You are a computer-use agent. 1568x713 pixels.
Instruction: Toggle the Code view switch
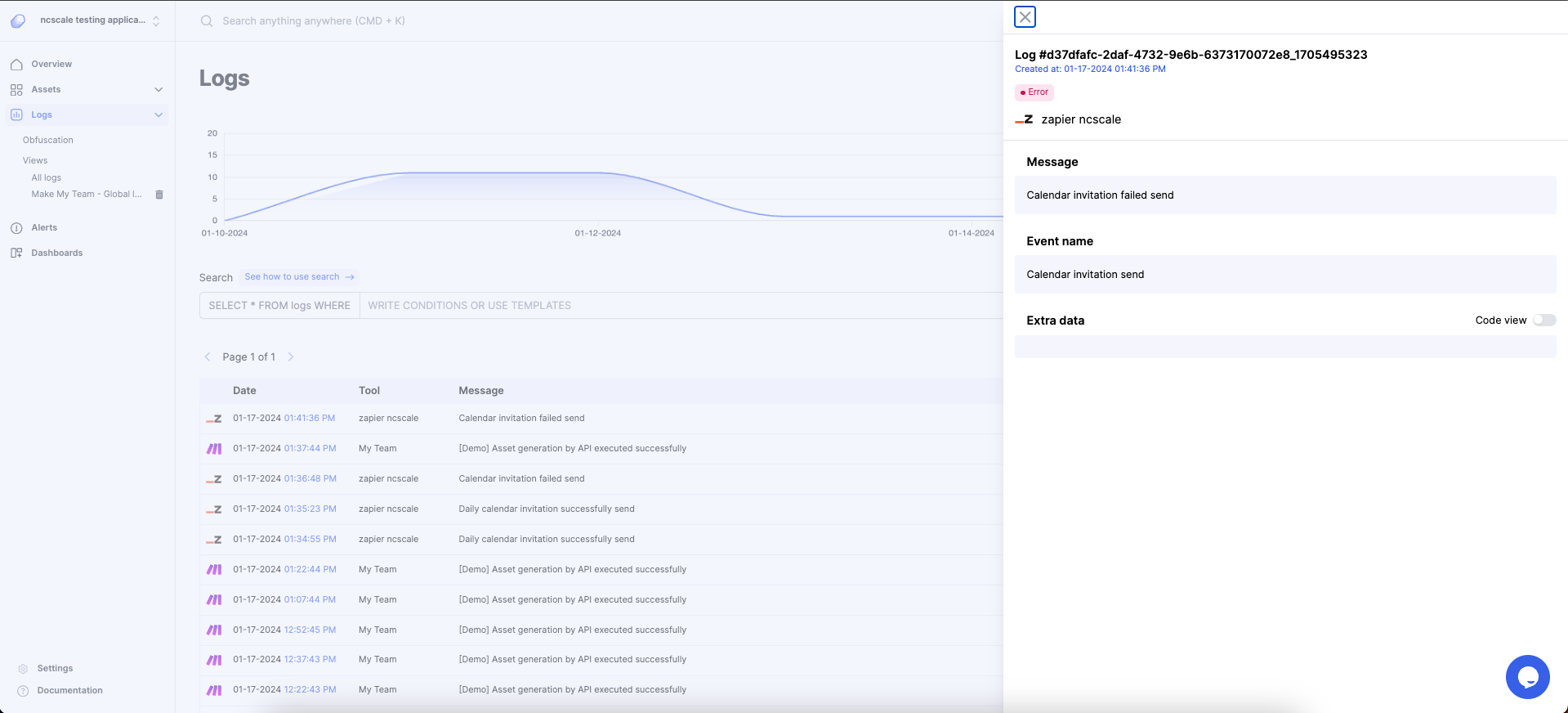1544,321
